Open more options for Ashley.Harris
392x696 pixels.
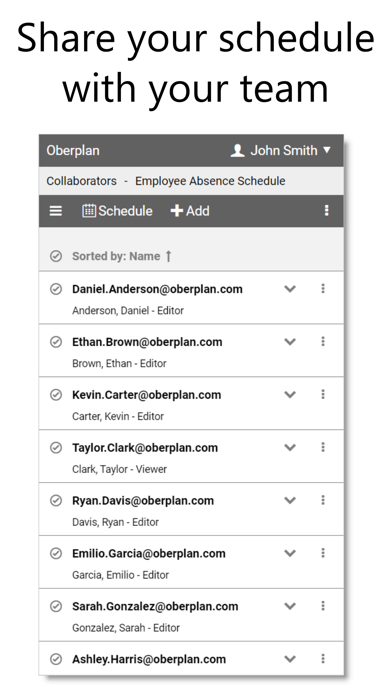(323, 659)
